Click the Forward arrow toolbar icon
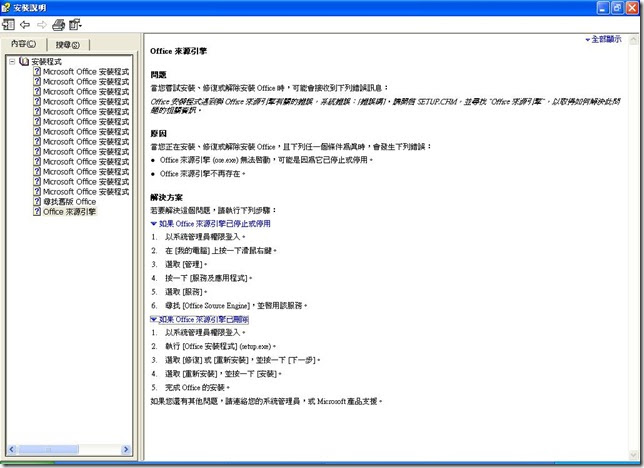This screenshot has height=468, width=644. click(41, 25)
